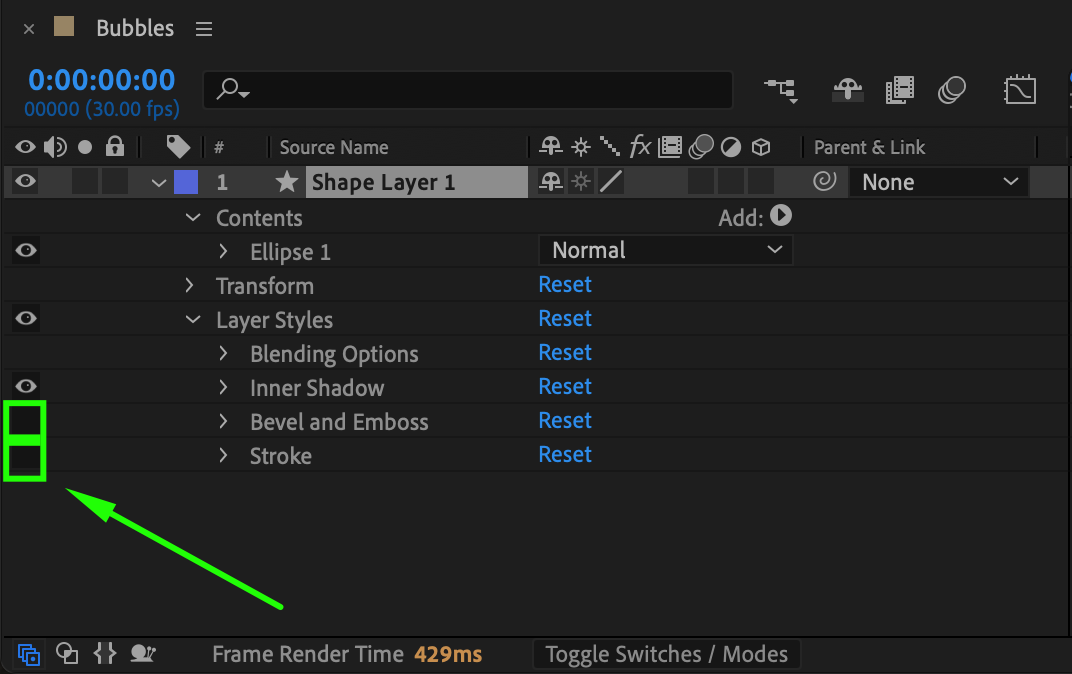1072x674 pixels.
Task: Open the Graph Editor icon
Action: point(1019,91)
